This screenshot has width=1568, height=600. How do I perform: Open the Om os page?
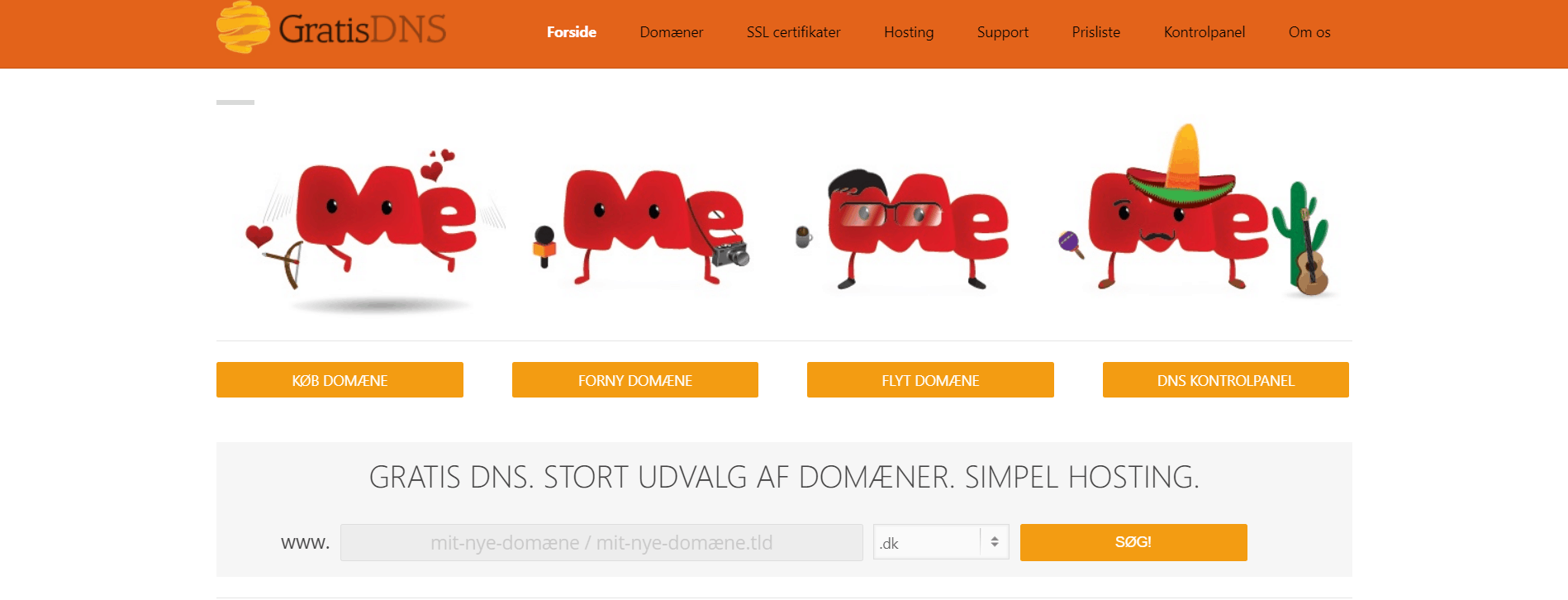(1309, 32)
